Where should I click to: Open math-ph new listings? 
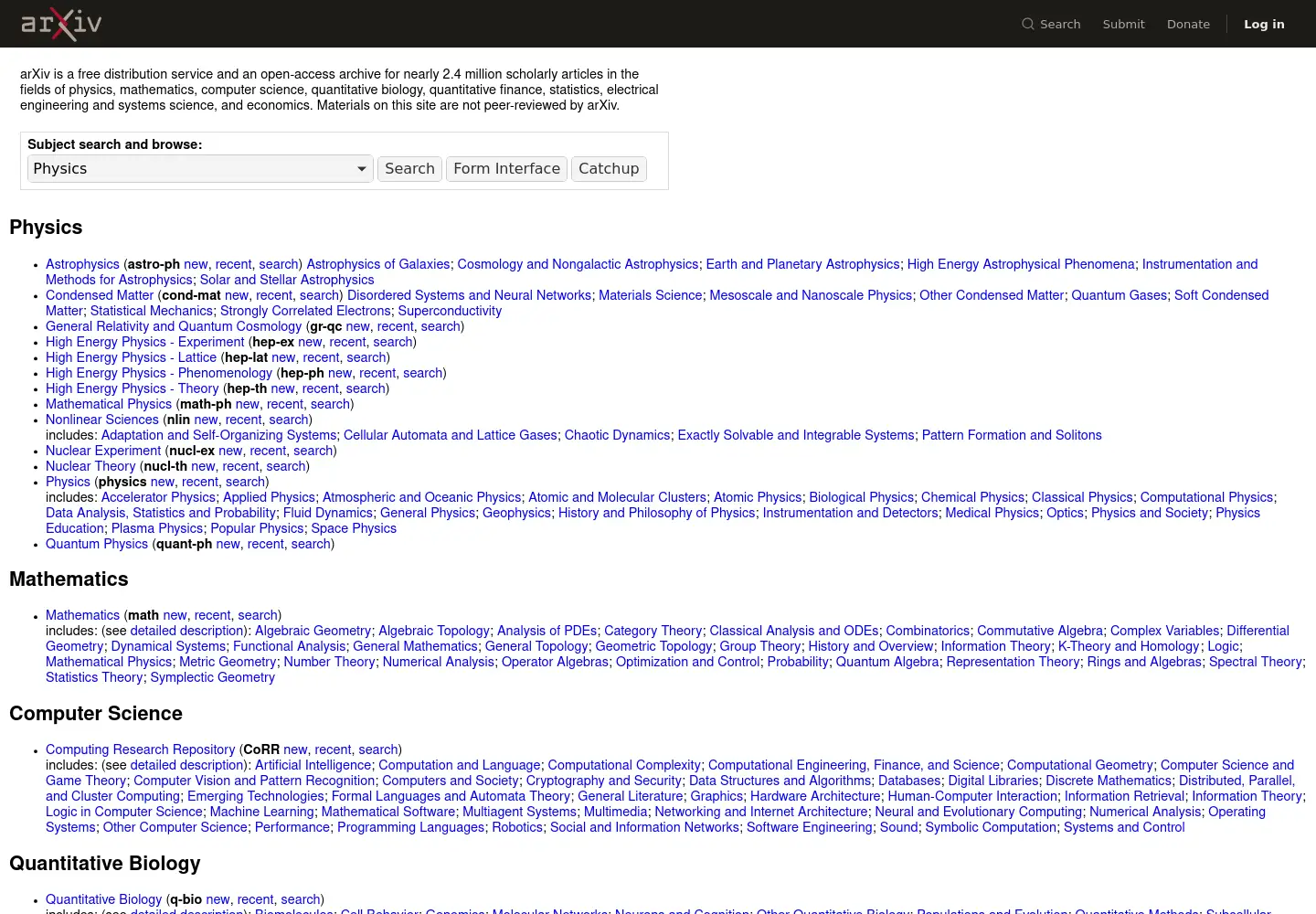click(247, 404)
